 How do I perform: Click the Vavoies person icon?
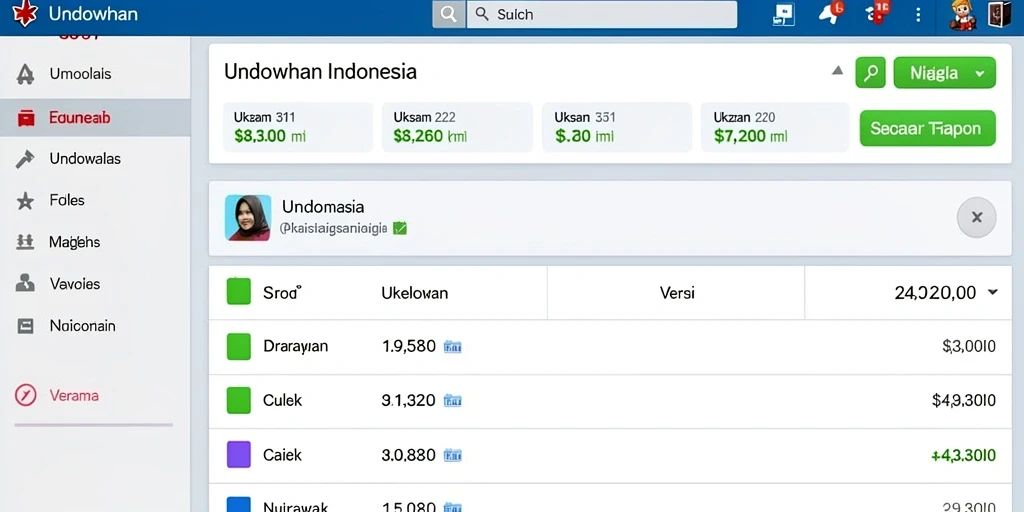[25, 283]
